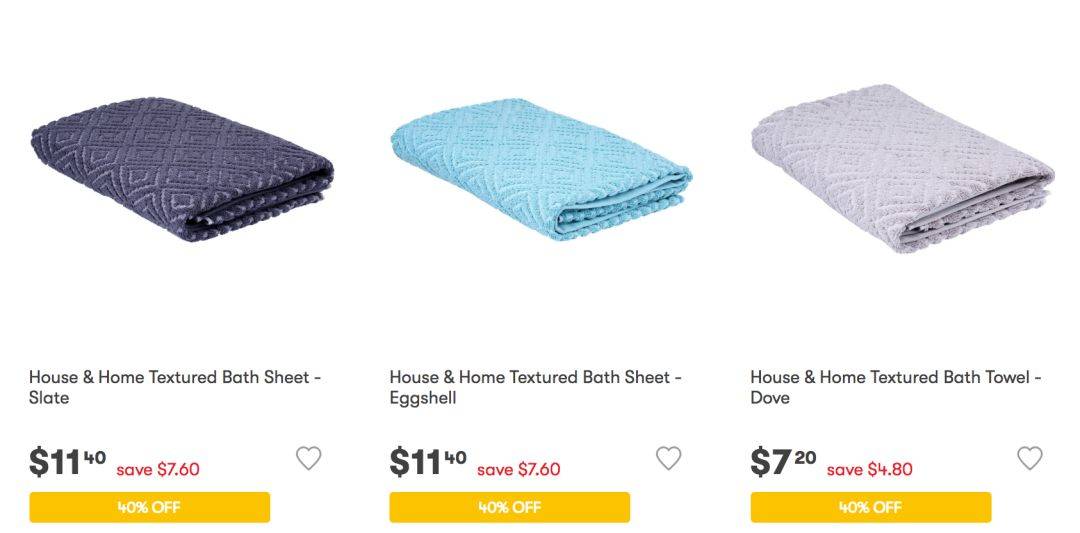Image resolution: width=1080 pixels, height=533 pixels.
Task: Click the word 'Slate' in first product name
Action: [x=49, y=397]
